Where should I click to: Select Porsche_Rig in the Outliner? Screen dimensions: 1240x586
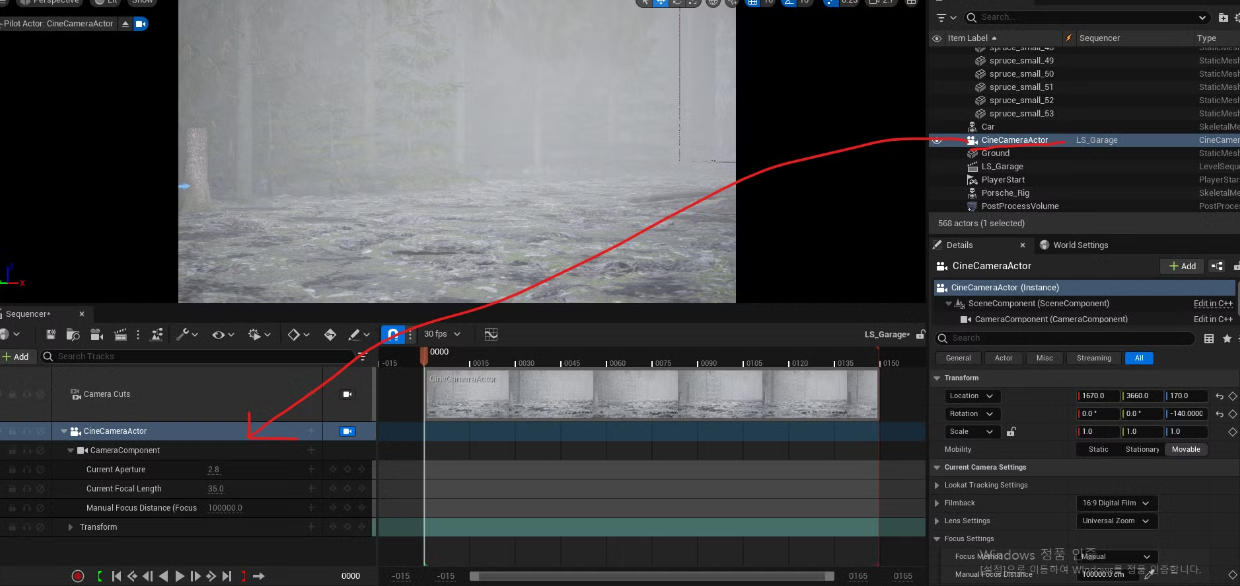point(1005,193)
